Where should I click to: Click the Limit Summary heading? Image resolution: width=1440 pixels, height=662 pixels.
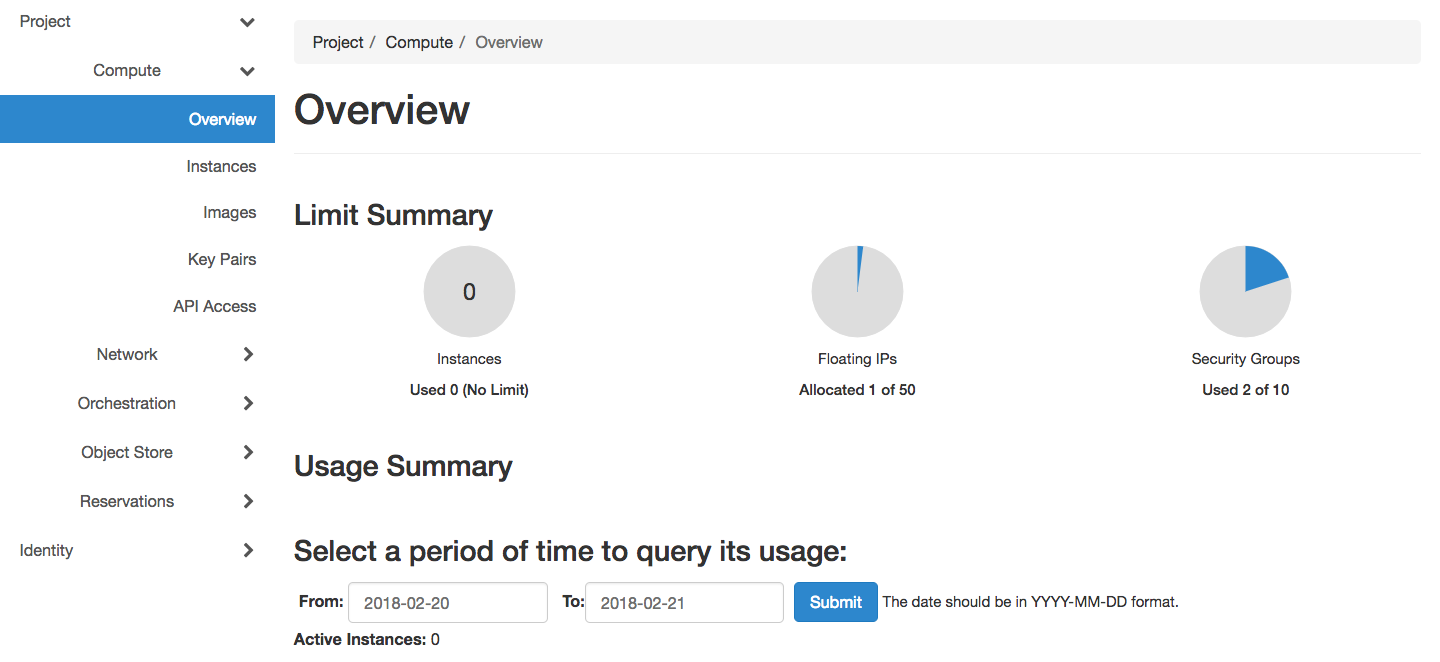393,215
